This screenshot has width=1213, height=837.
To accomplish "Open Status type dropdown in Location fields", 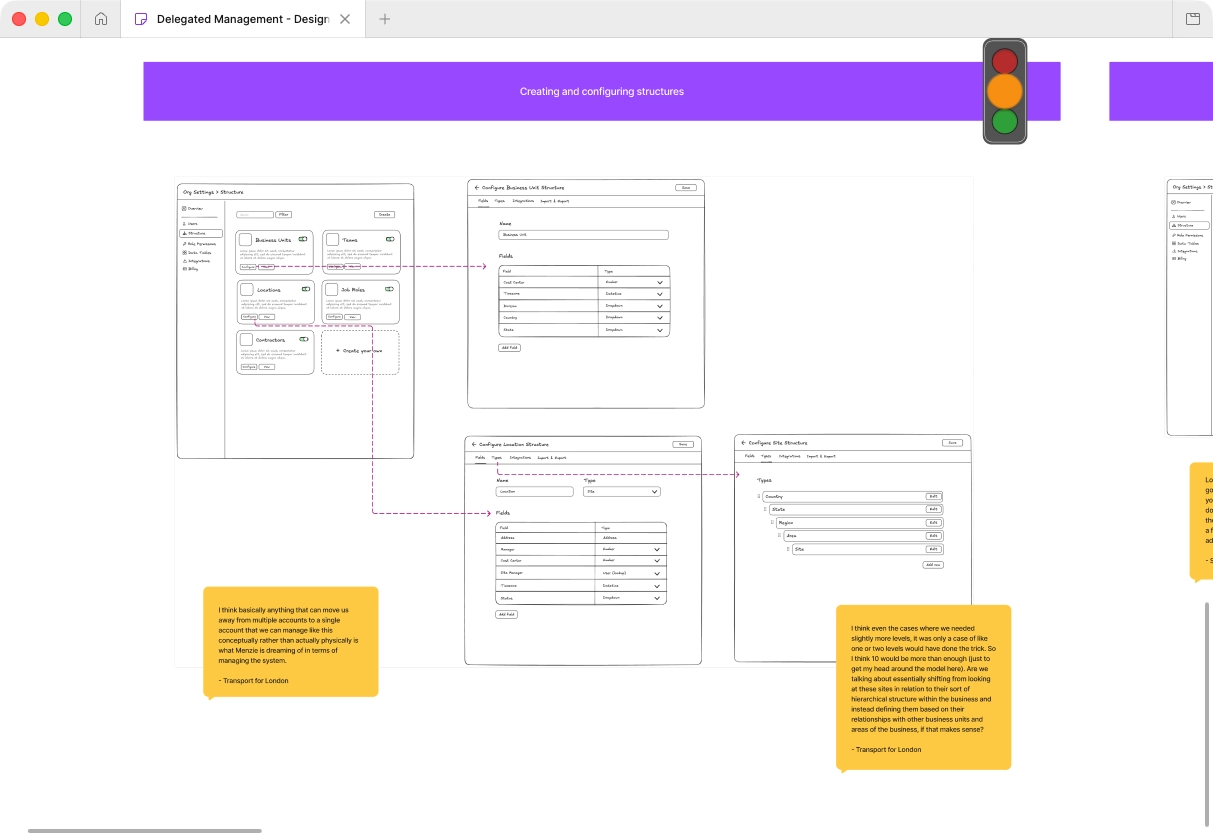I will [x=657, y=598].
